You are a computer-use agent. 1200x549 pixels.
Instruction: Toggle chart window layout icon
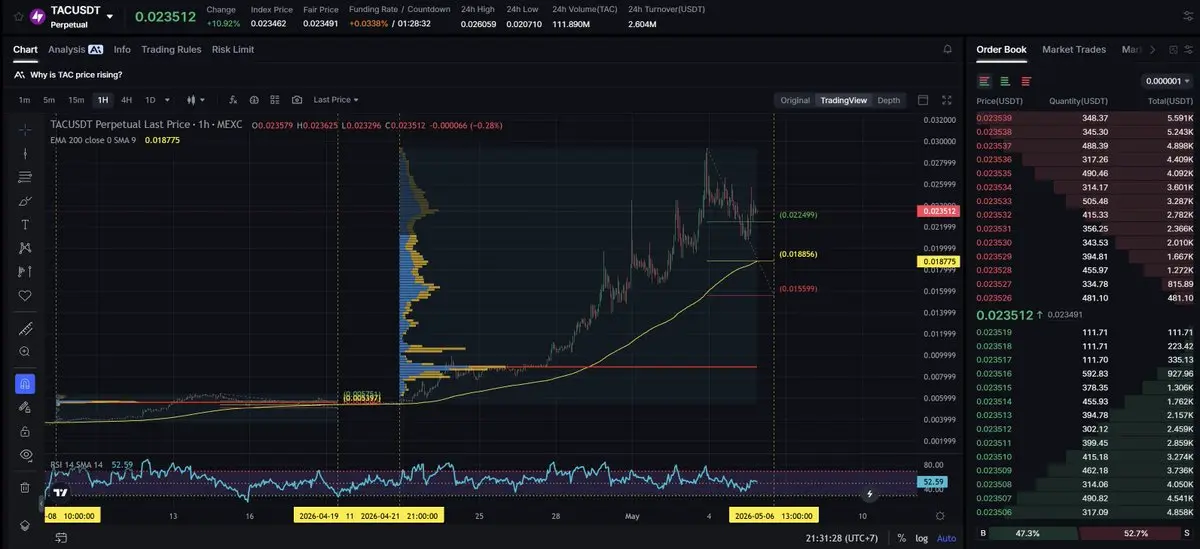click(x=923, y=100)
